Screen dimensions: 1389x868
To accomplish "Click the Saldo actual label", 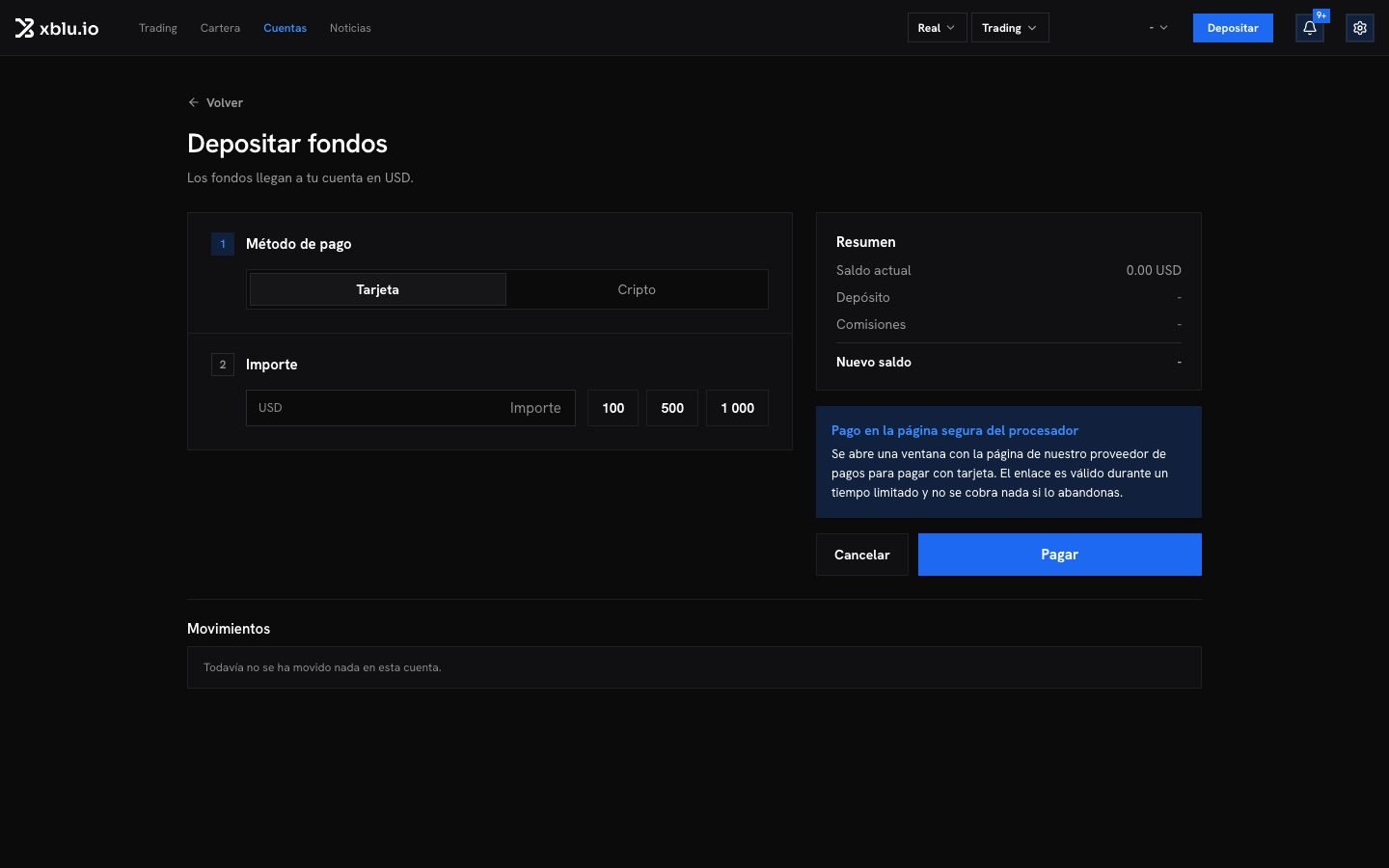I will pyautogui.click(x=874, y=270).
